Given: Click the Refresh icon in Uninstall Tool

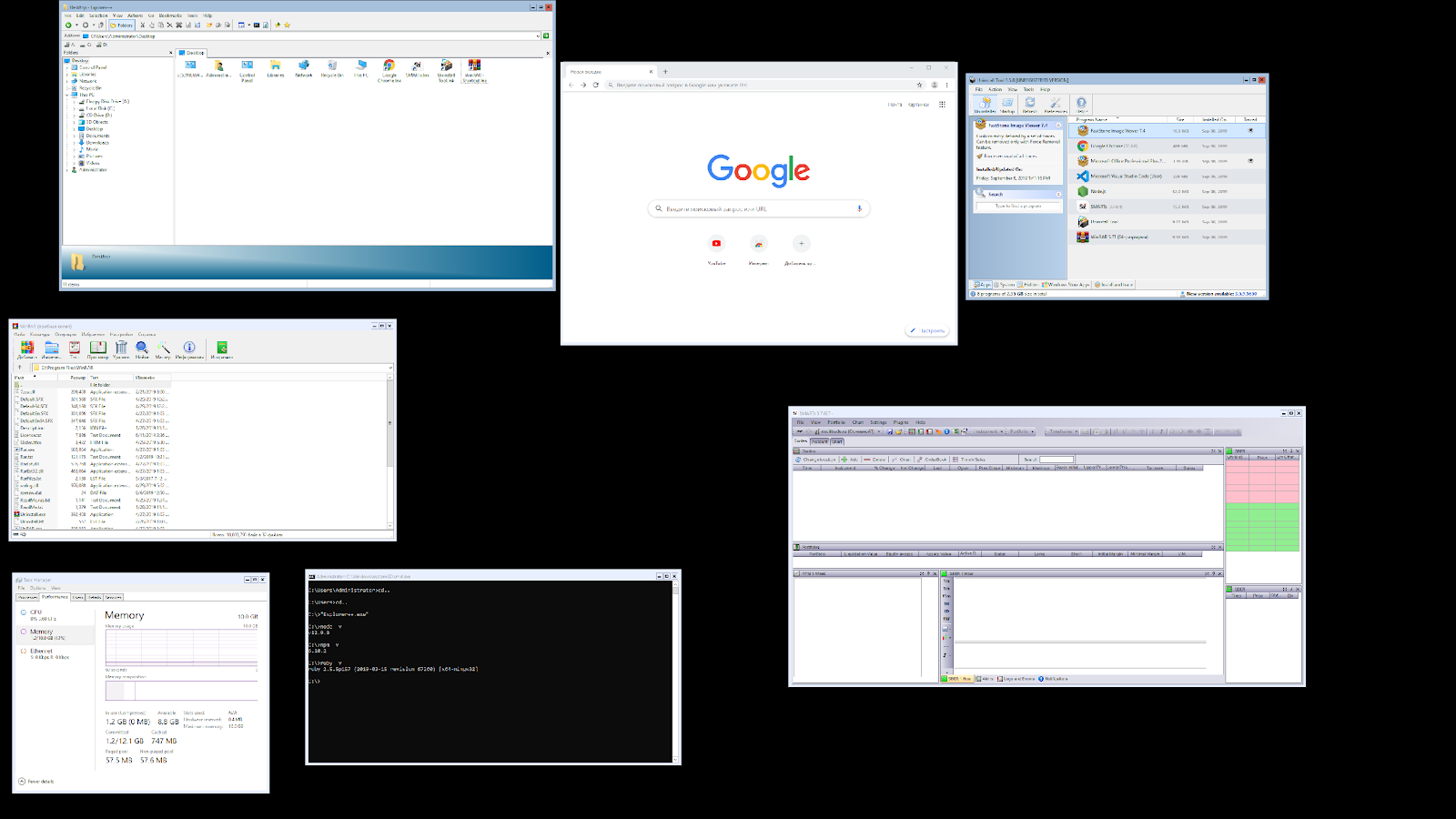Looking at the screenshot, I should (1030, 105).
